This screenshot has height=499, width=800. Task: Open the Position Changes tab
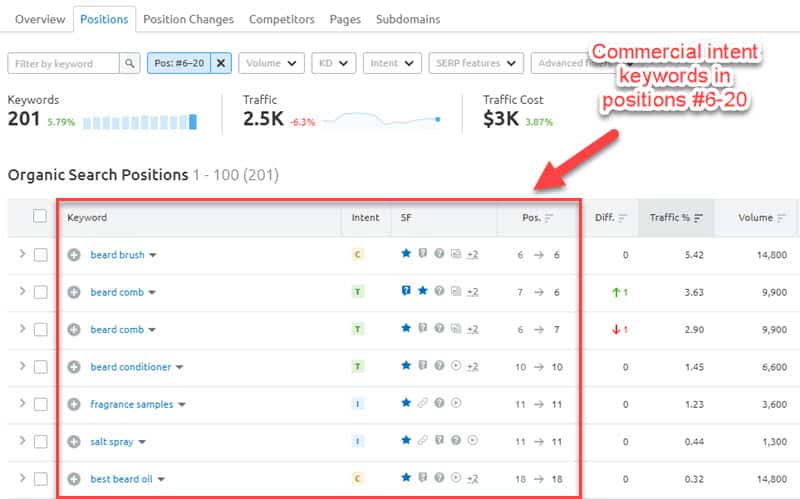188,19
